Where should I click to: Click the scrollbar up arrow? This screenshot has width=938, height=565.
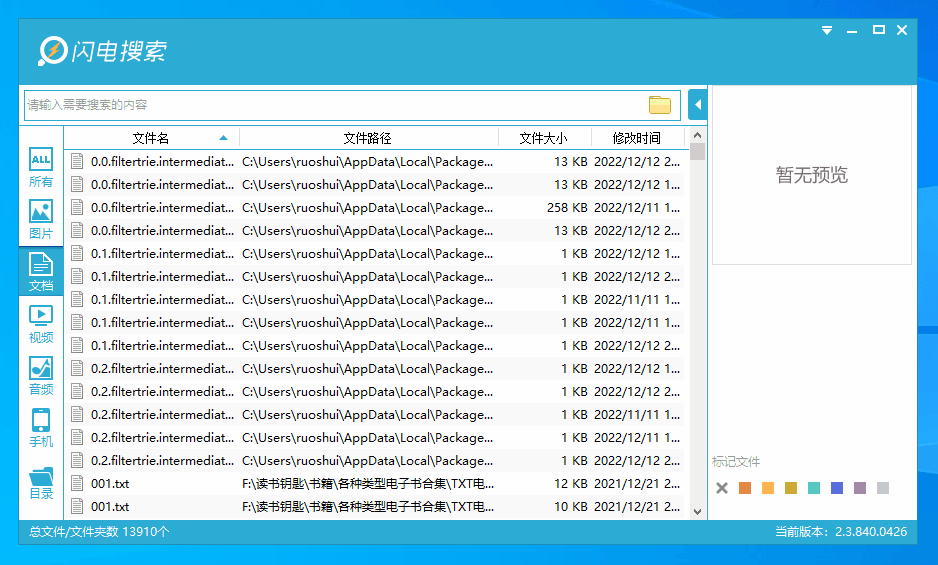[x=698, y=135]
